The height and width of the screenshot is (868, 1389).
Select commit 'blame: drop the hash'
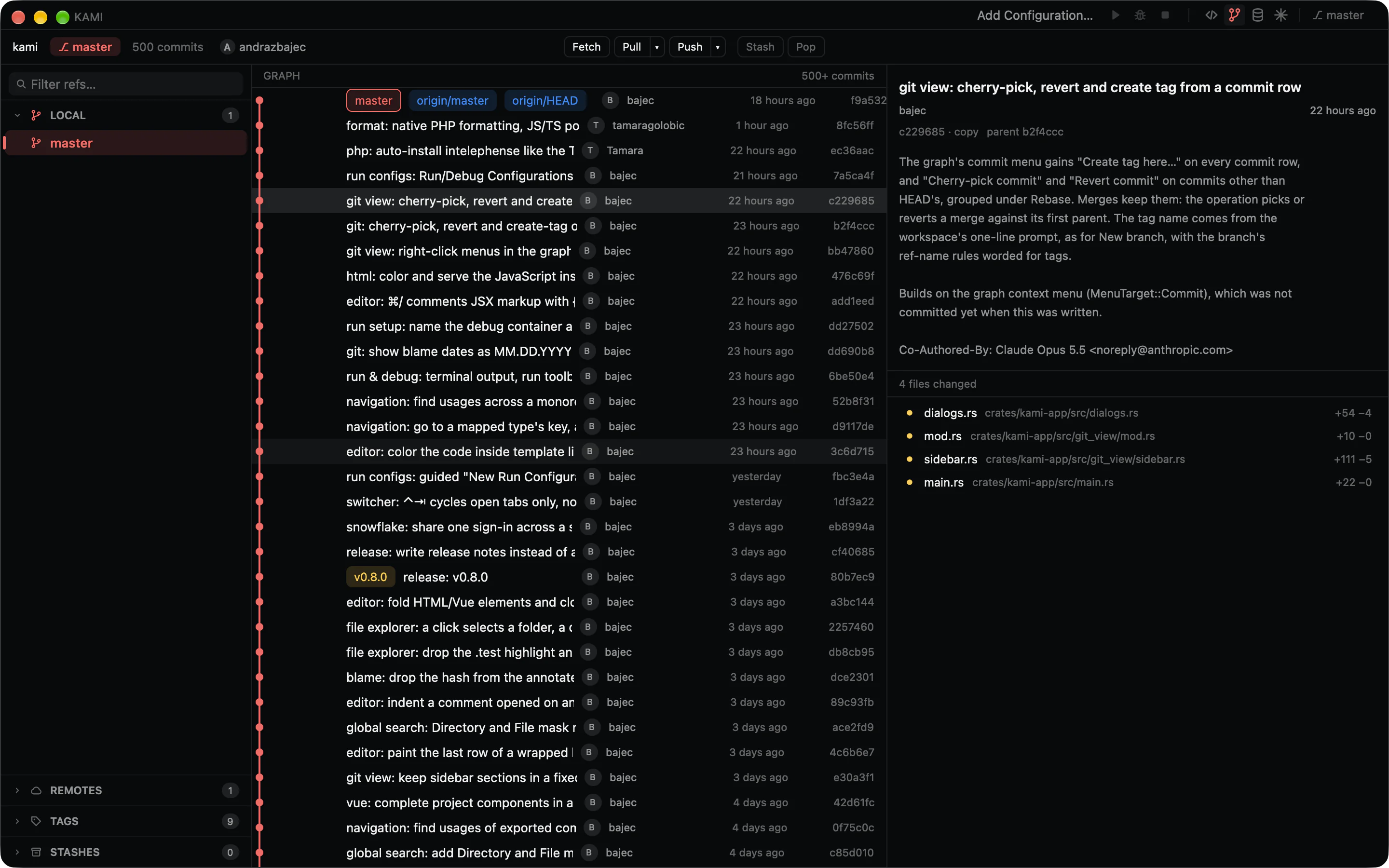pos(570,678)
